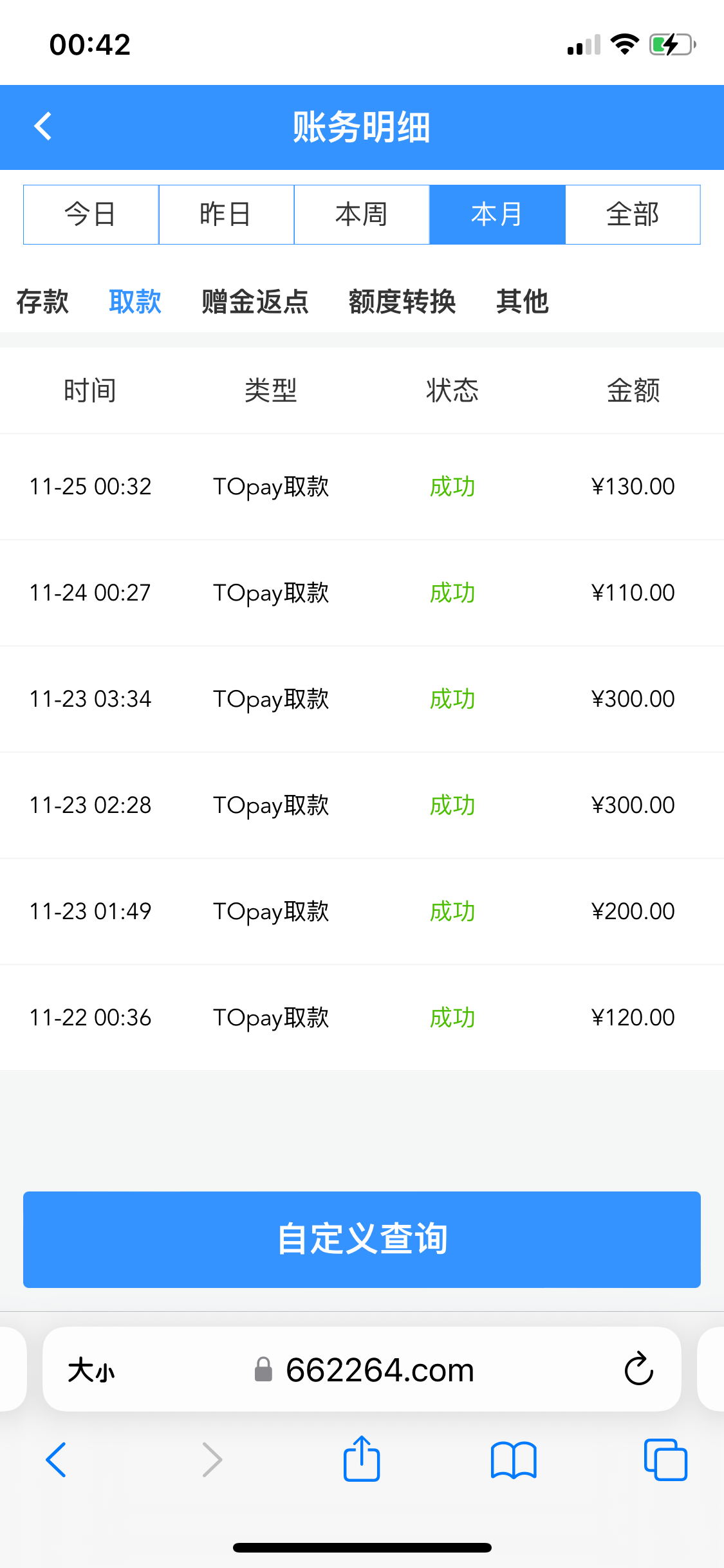The height and width of the screenshot is (1568, 724).
Task: Show Safari open tabs overview icon
Action: coord(665,1460)
